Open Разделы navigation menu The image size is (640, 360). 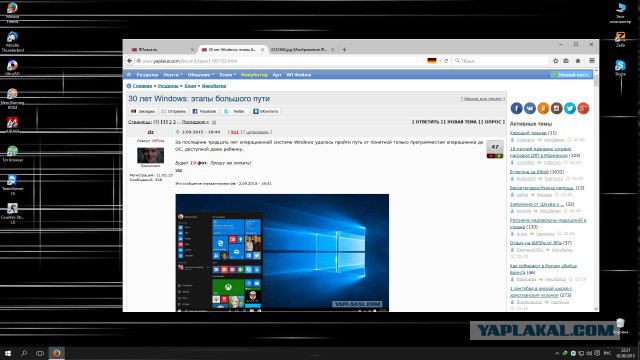(147, 75)
